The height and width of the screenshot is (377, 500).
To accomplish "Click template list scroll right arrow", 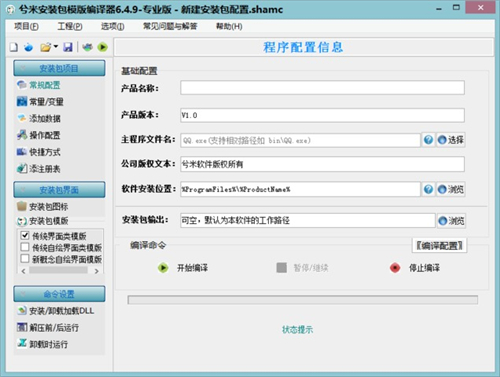I will (x=97, y=271).
